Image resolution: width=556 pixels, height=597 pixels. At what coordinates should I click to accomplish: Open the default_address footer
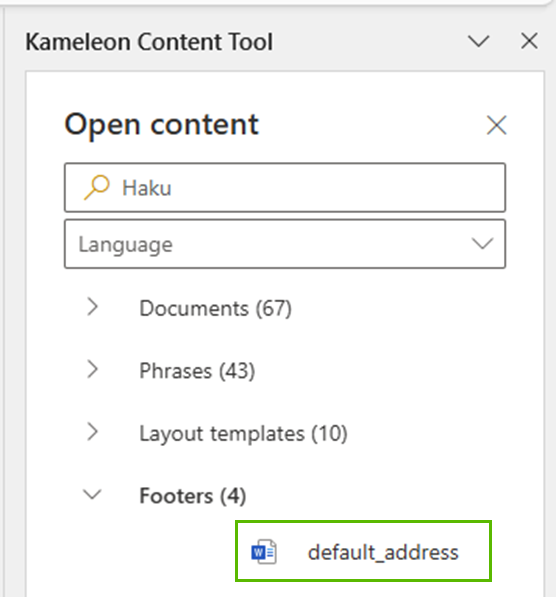pyautogui.click(x=383, y=552)
